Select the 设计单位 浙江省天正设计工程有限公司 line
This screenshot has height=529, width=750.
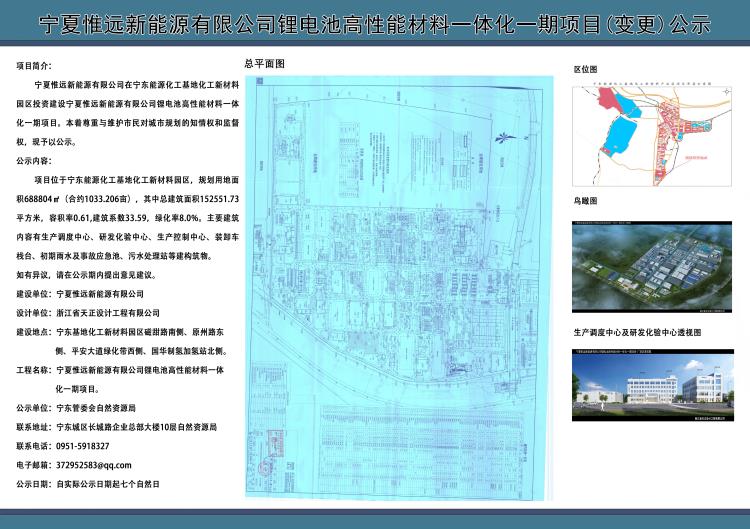click(88, 313)
